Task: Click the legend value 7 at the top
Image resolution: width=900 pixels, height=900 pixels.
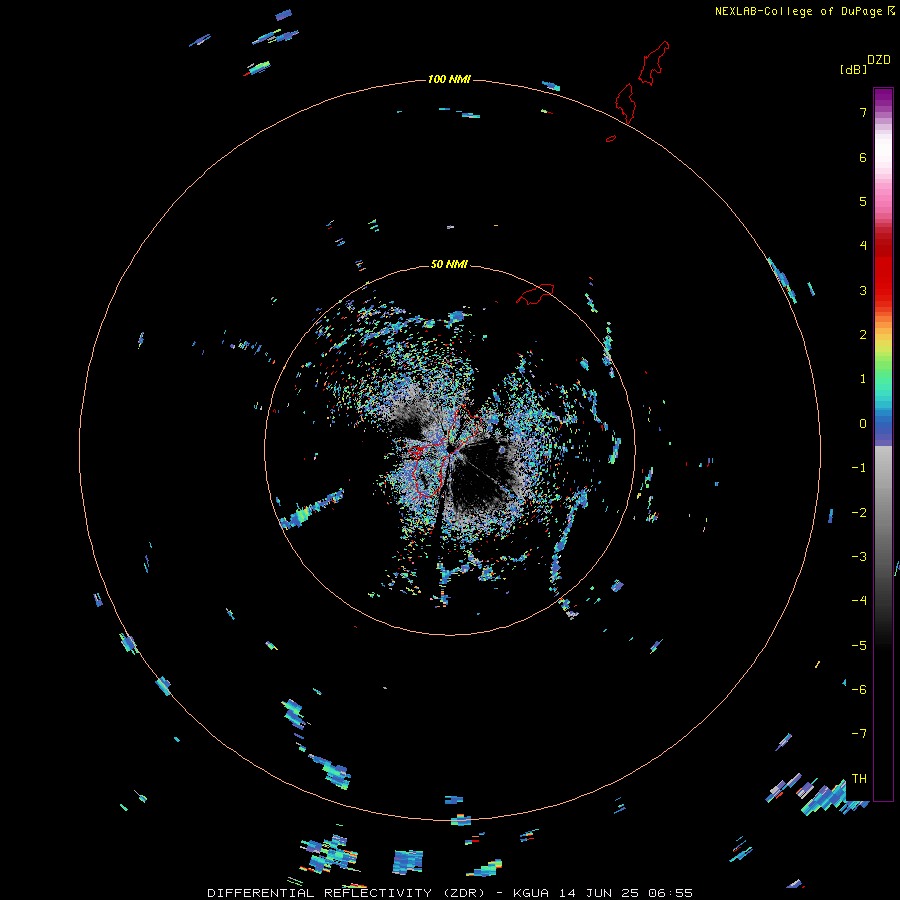Action: [863, 112]
